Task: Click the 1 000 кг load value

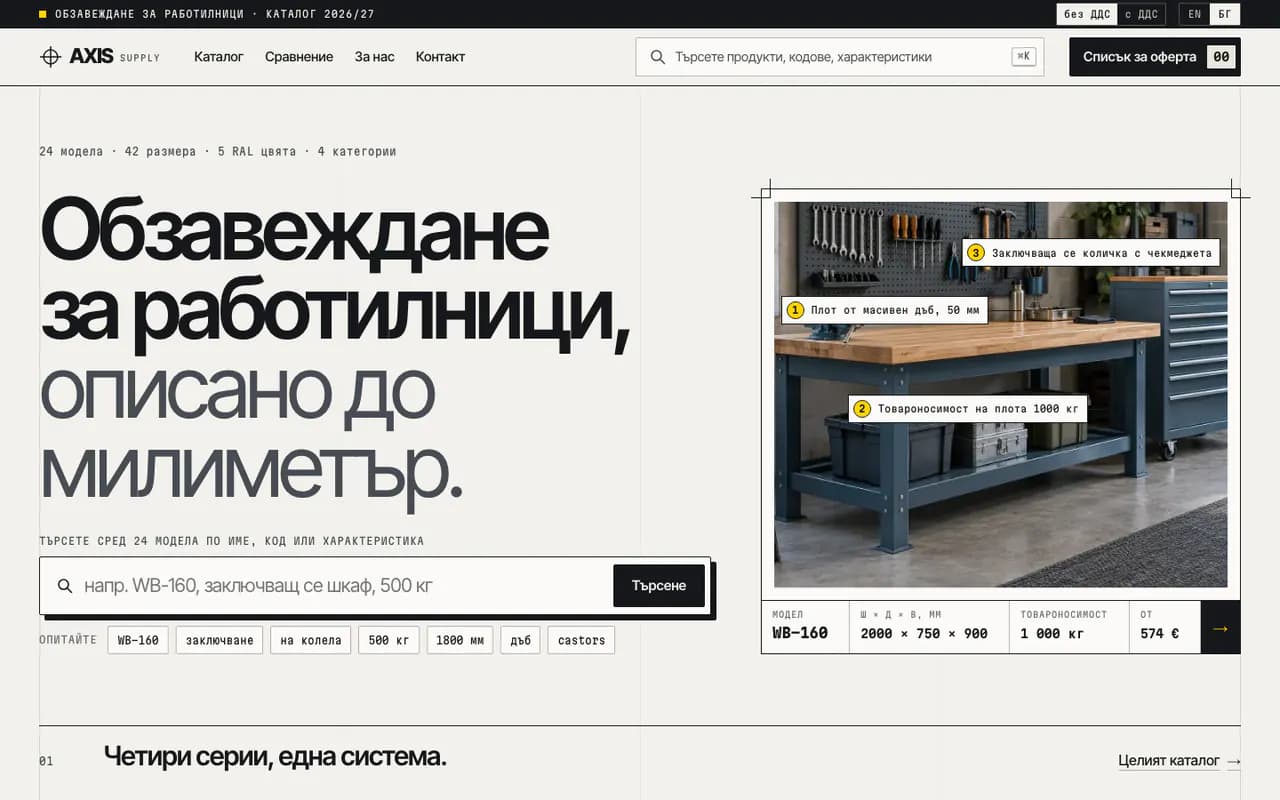Action: pyautogui.click(x=1052, y=633)
